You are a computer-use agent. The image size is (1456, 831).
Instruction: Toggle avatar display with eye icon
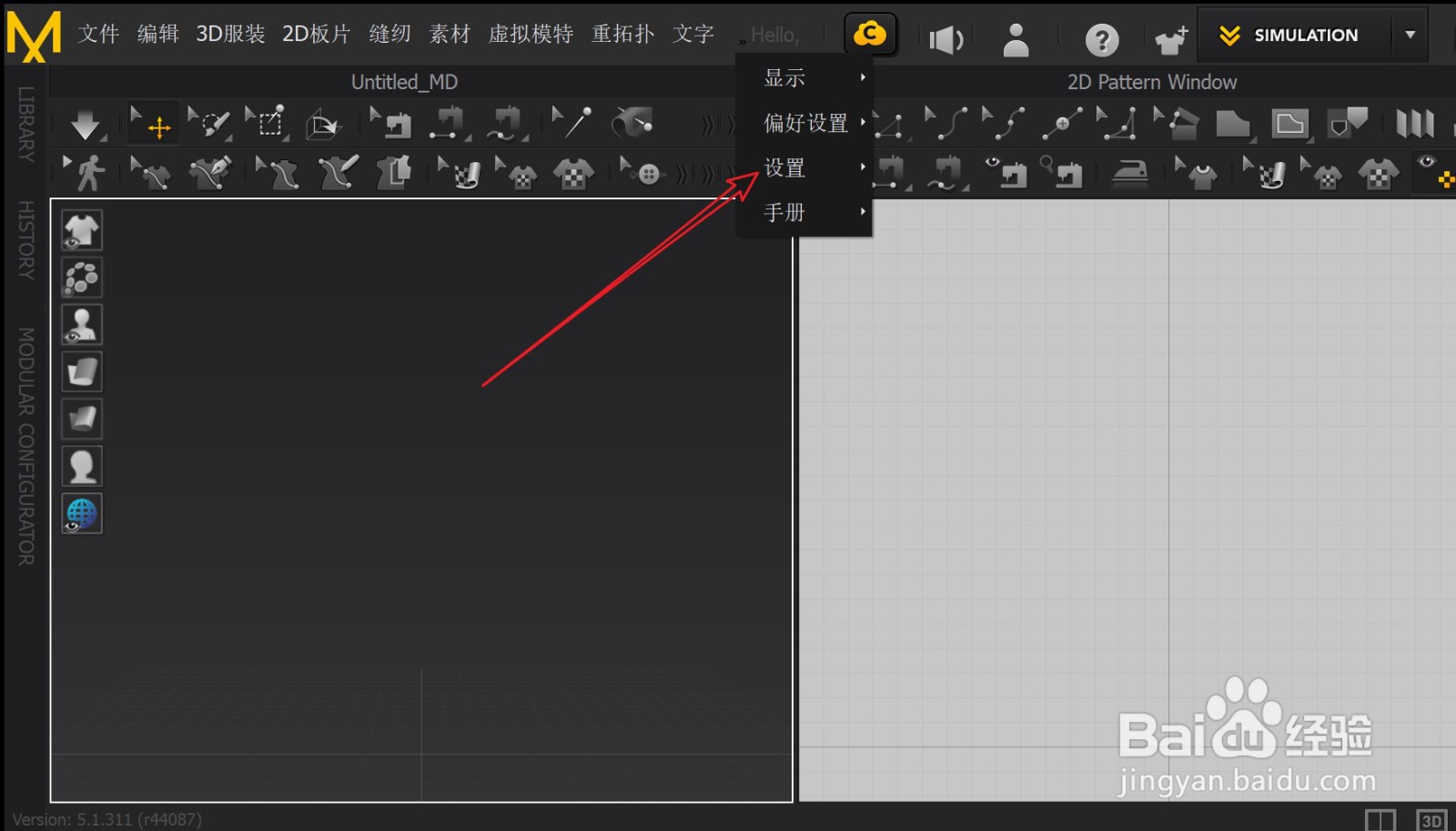pos(82,325)
